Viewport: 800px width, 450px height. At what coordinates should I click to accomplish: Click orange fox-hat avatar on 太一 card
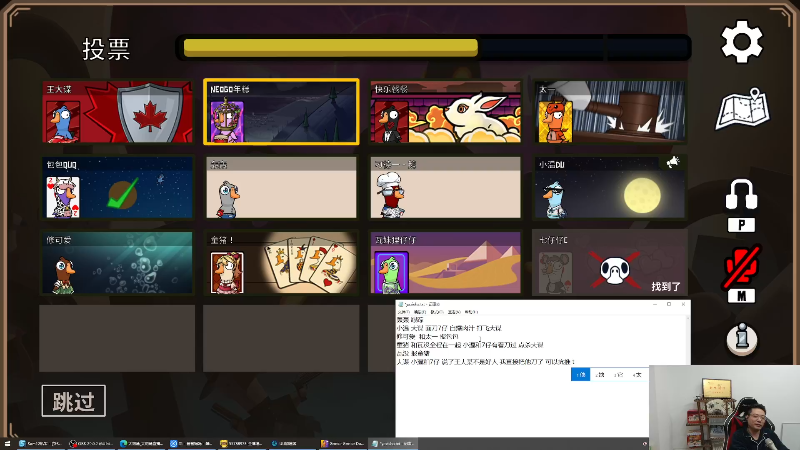[555, 121]
